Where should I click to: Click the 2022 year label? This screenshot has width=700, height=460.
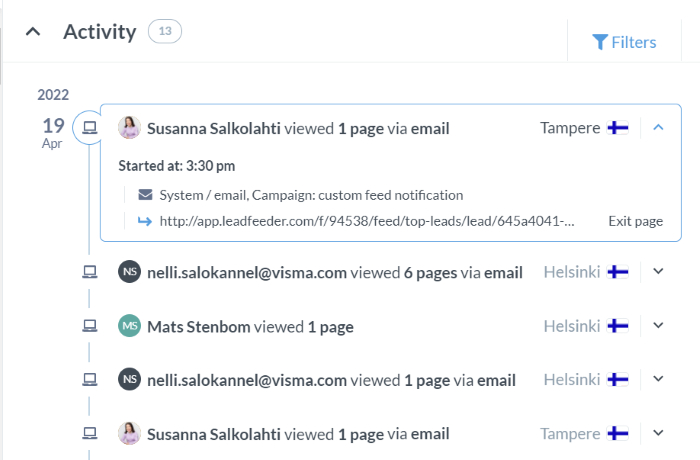click(x=53, y=95)
